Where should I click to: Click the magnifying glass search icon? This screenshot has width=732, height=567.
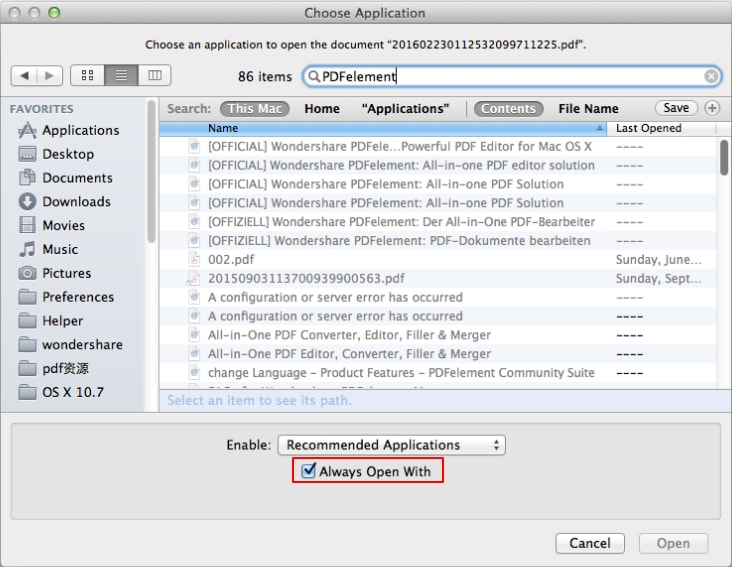314,76
